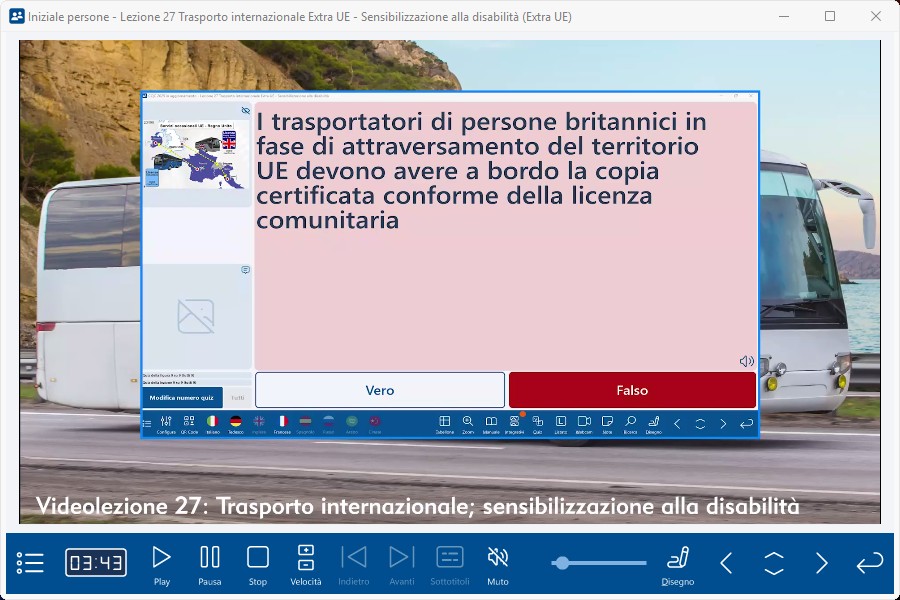Open the chapter list menu in player bar

coord(30,563)
